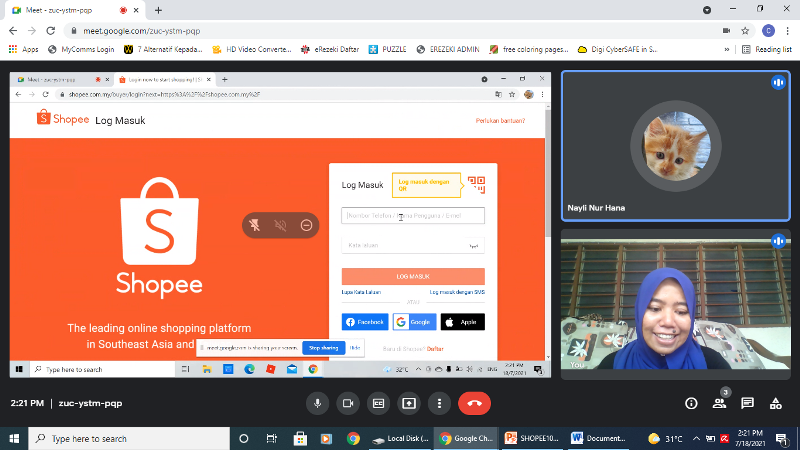Open notification center icon
The height and width of the screenshot is (450, 800).
781,438
